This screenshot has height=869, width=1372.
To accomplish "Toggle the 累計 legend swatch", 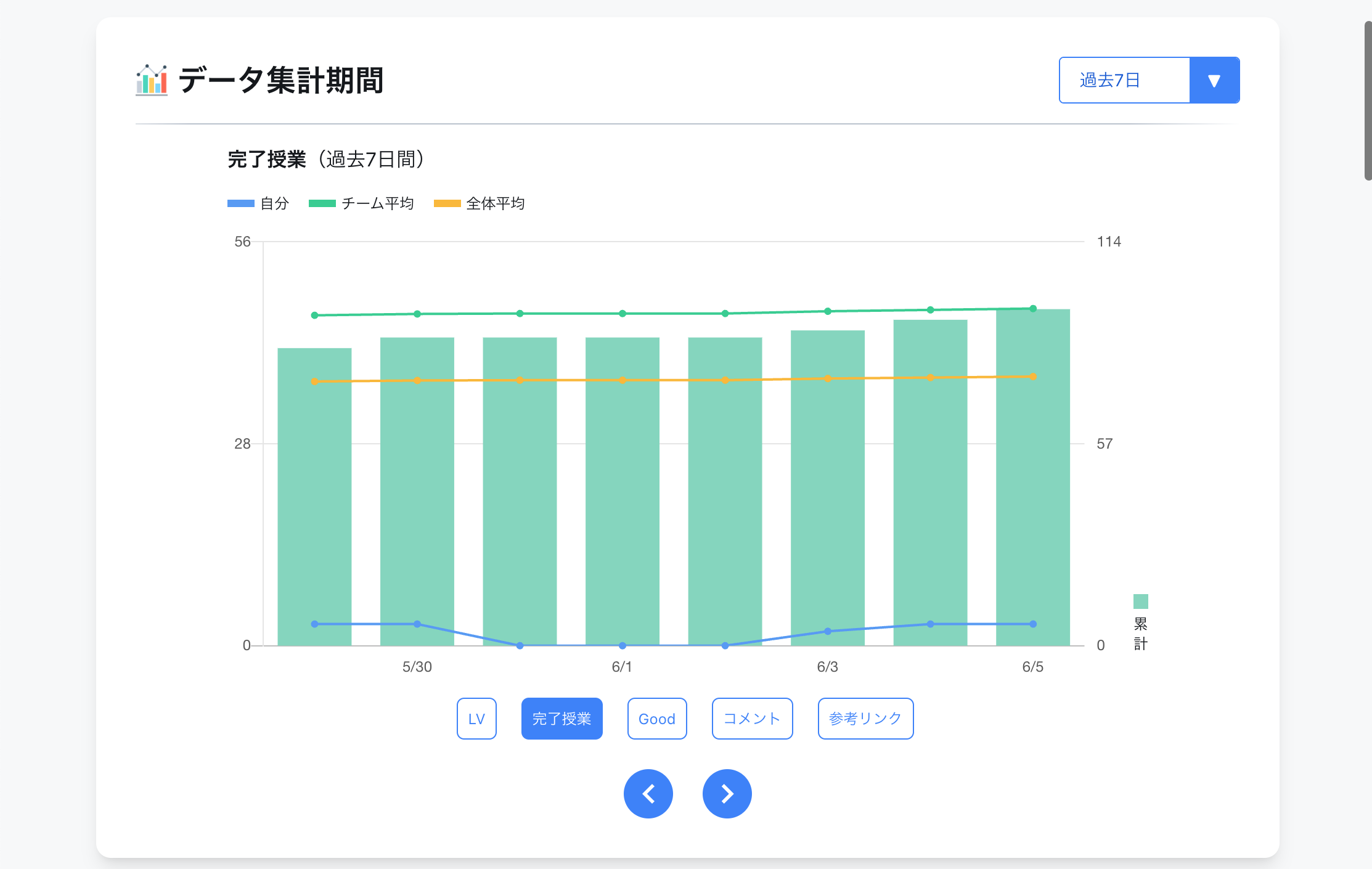I will tap(1140, 602).
